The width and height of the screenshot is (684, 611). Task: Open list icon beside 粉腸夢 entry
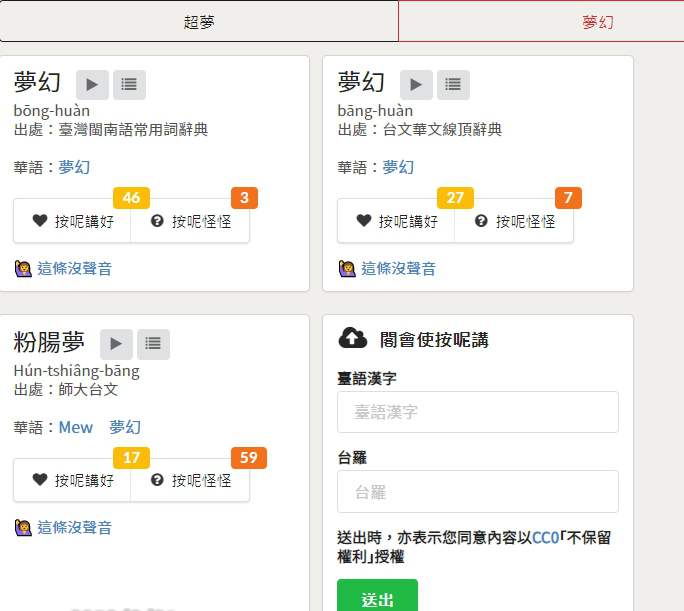click(153, 344)
